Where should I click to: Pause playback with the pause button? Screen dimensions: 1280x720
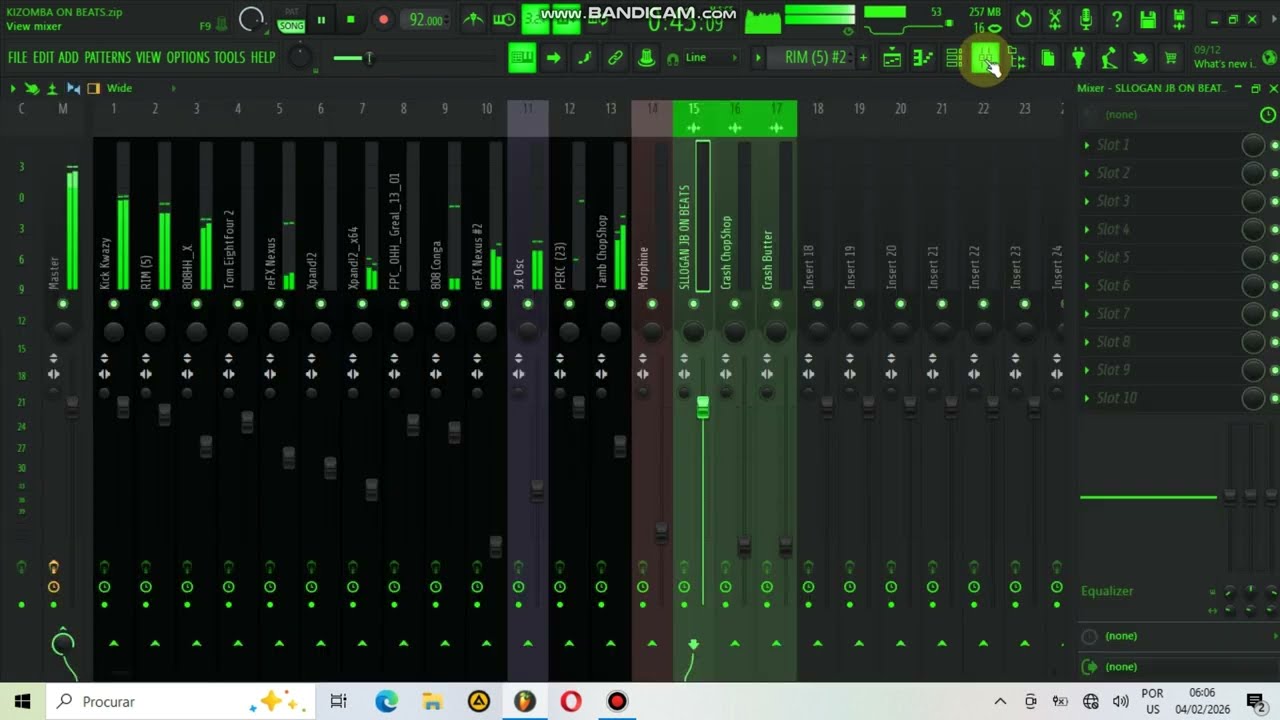point(321,19)
